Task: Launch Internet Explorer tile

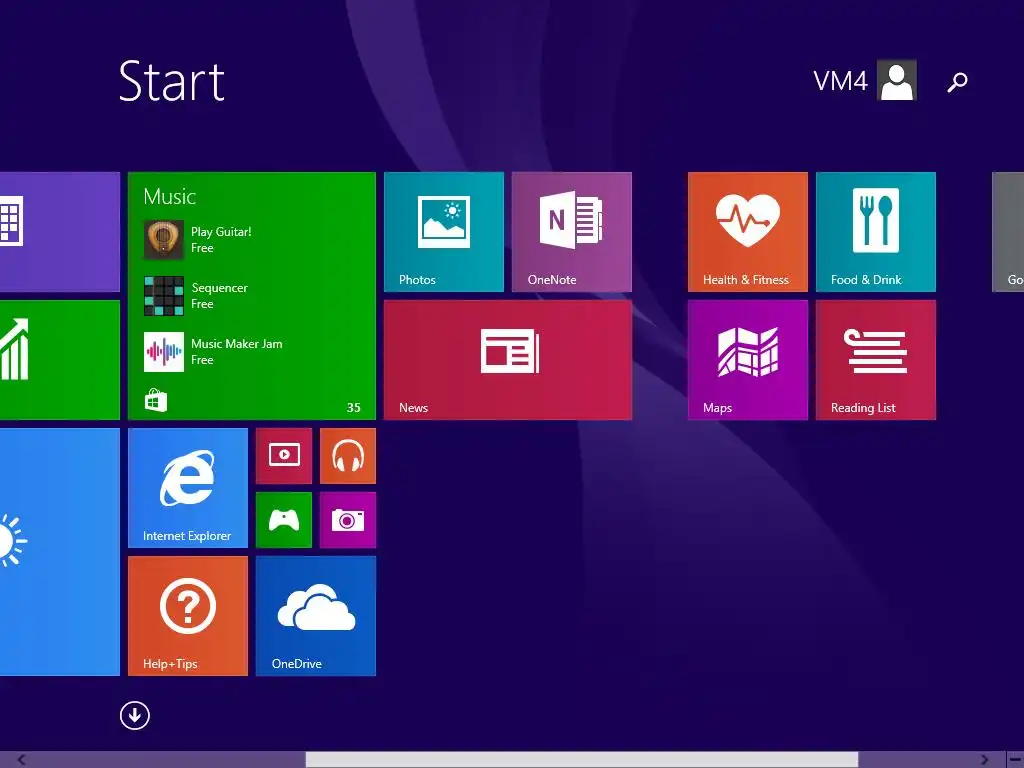Action: (x=188, y=488)
